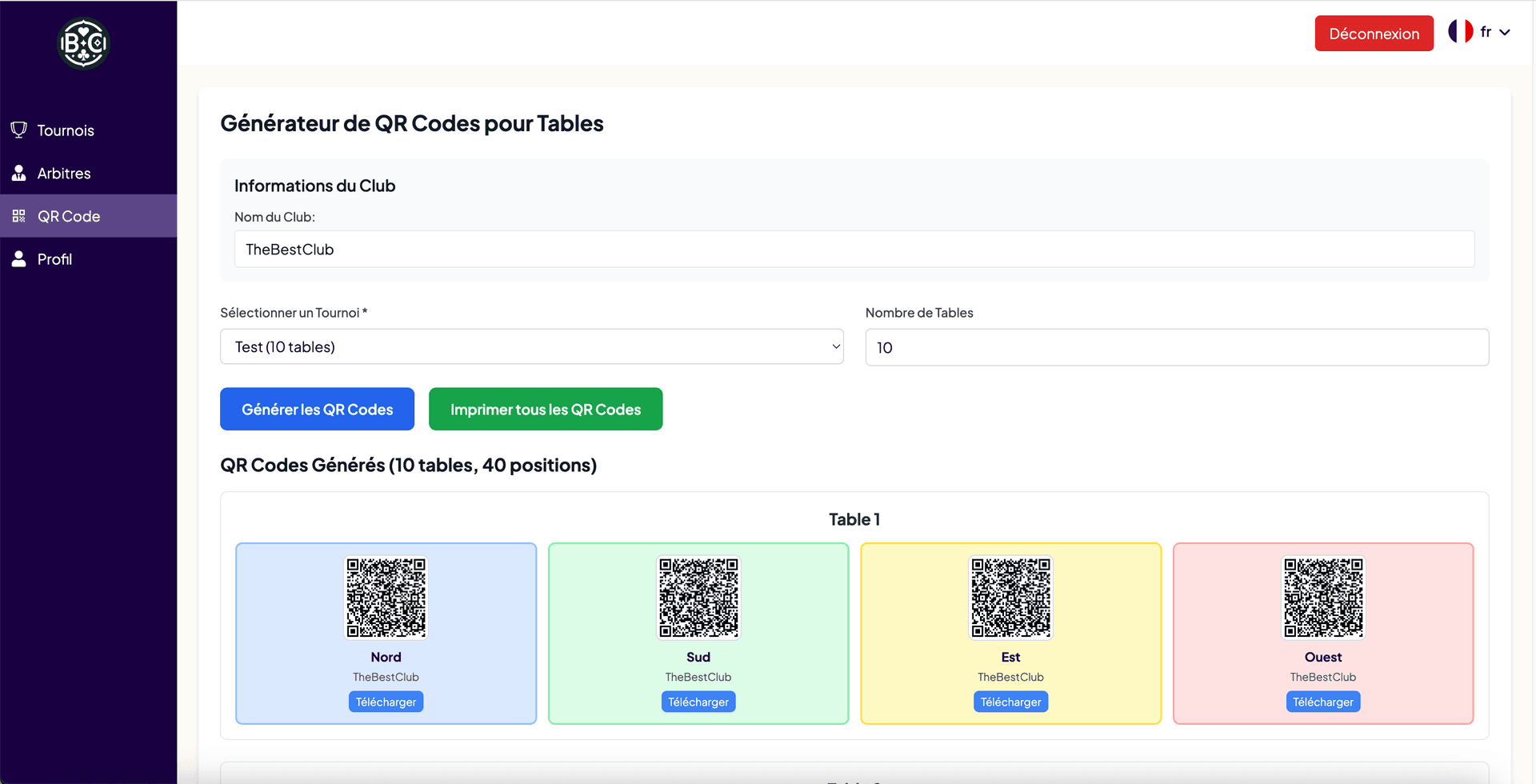1536x784 pixels.
Task: Click the club logo at the top
Action: [x=83, y=43]
